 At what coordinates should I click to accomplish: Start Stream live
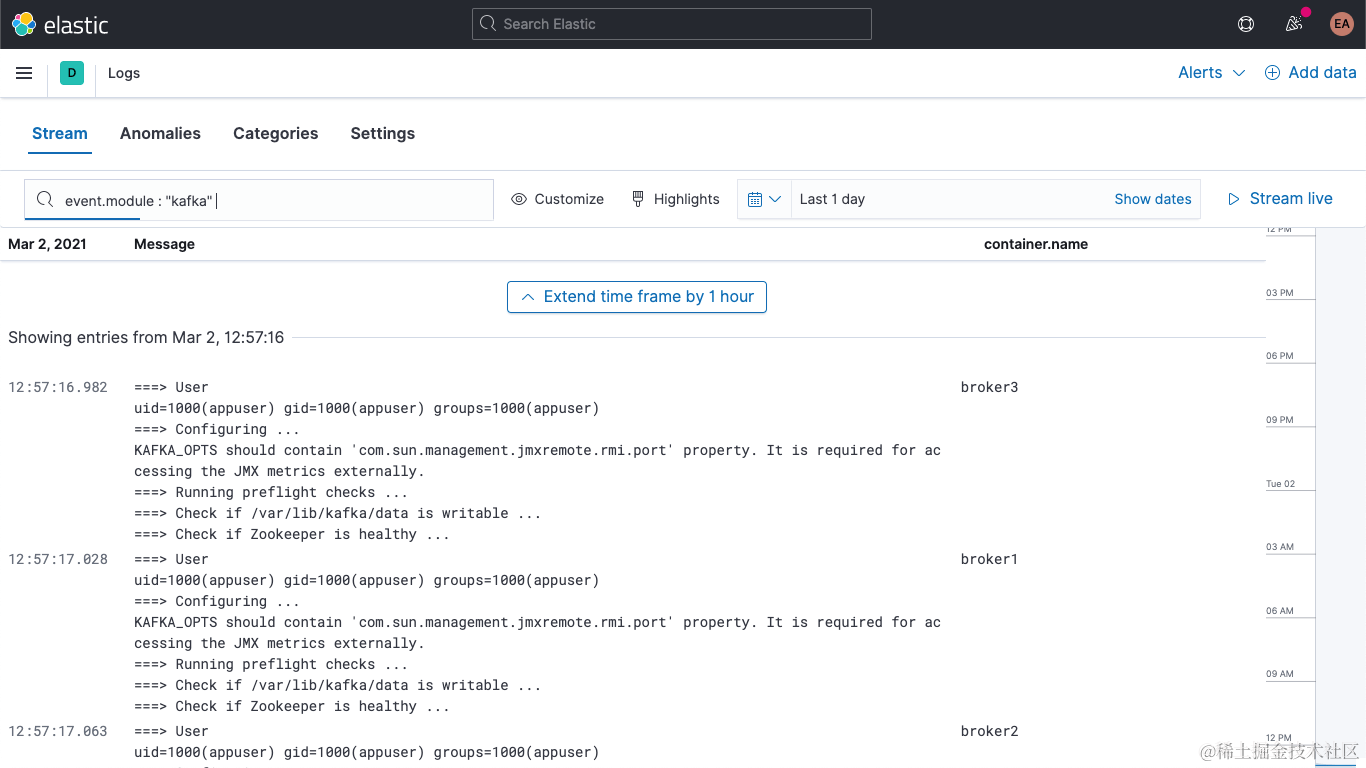pos(1281,199)
